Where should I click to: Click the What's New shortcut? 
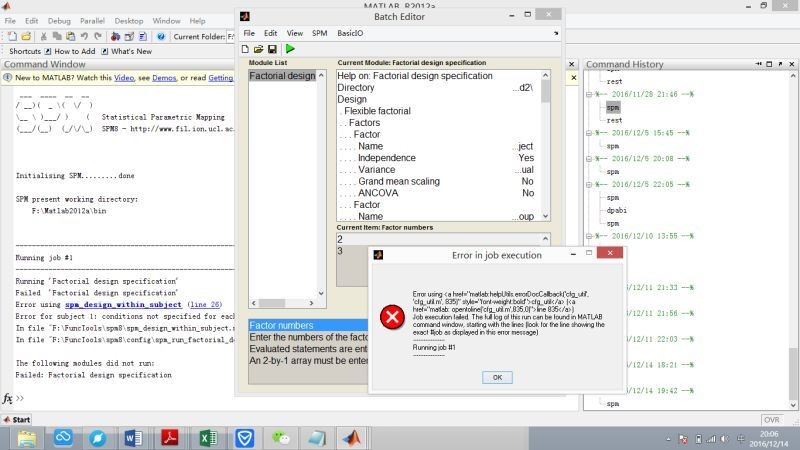click(x=127, y=51)
